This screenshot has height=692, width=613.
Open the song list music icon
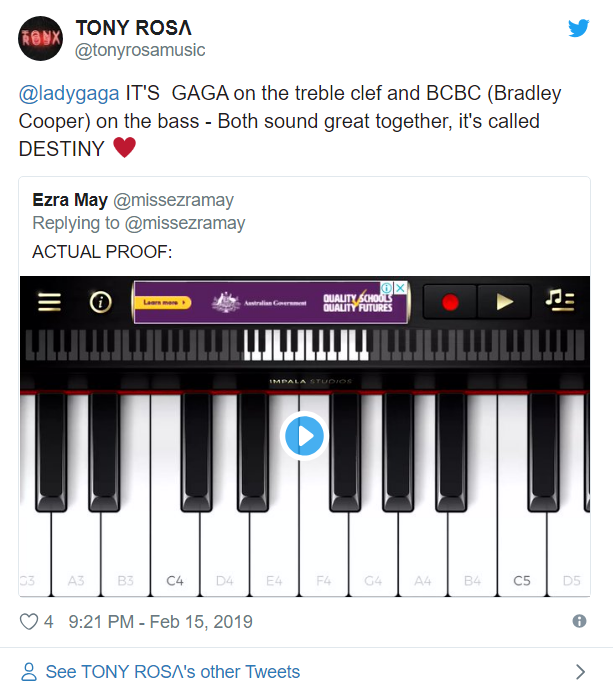pyautogui.click(x=560, y=301)
